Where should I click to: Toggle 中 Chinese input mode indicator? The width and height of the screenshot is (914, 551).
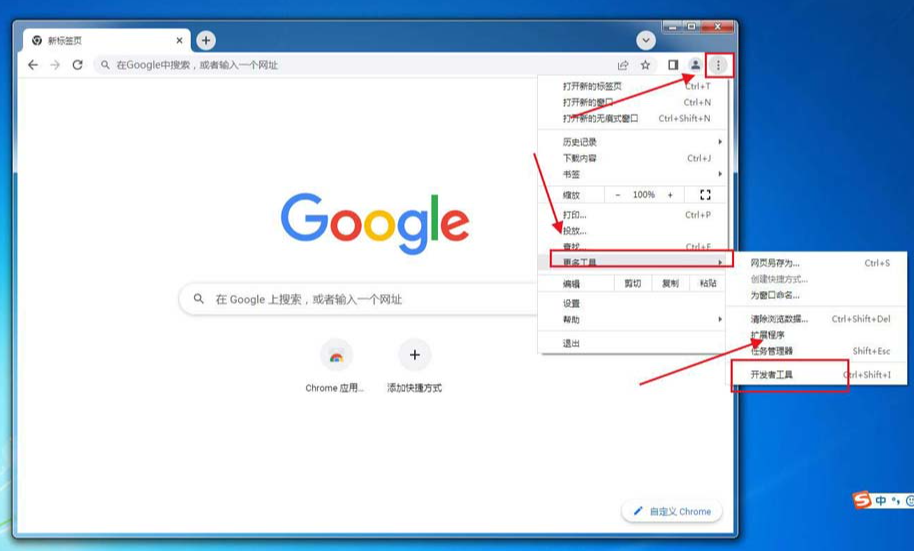[881, 500]
